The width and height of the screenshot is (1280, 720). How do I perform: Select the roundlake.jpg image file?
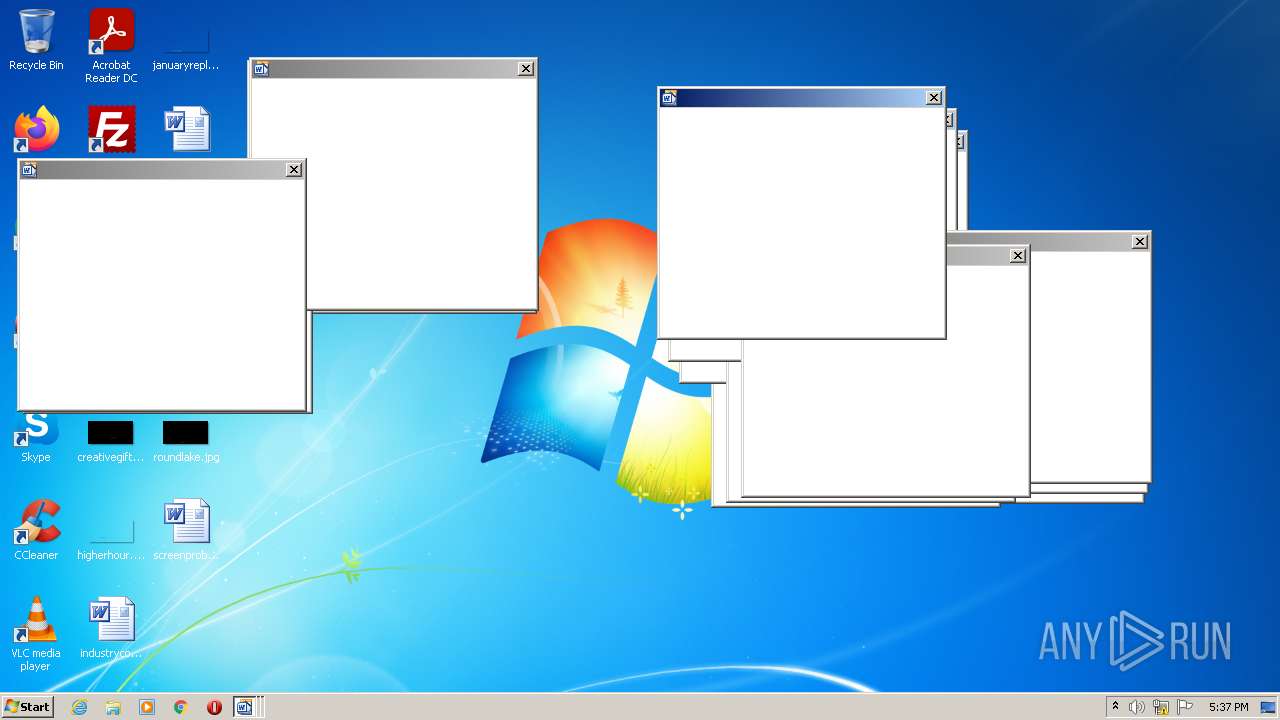[x=186, y=440]
